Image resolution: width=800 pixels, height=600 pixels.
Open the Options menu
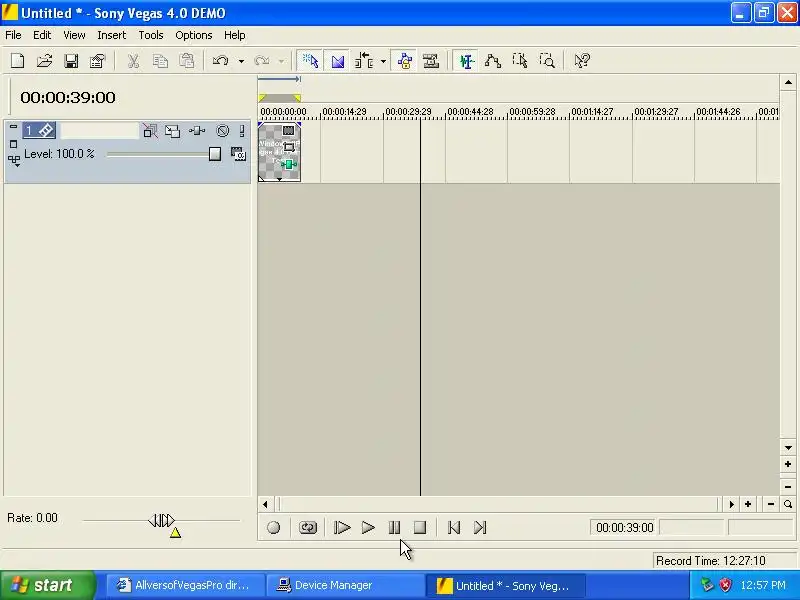coord(193,35)
